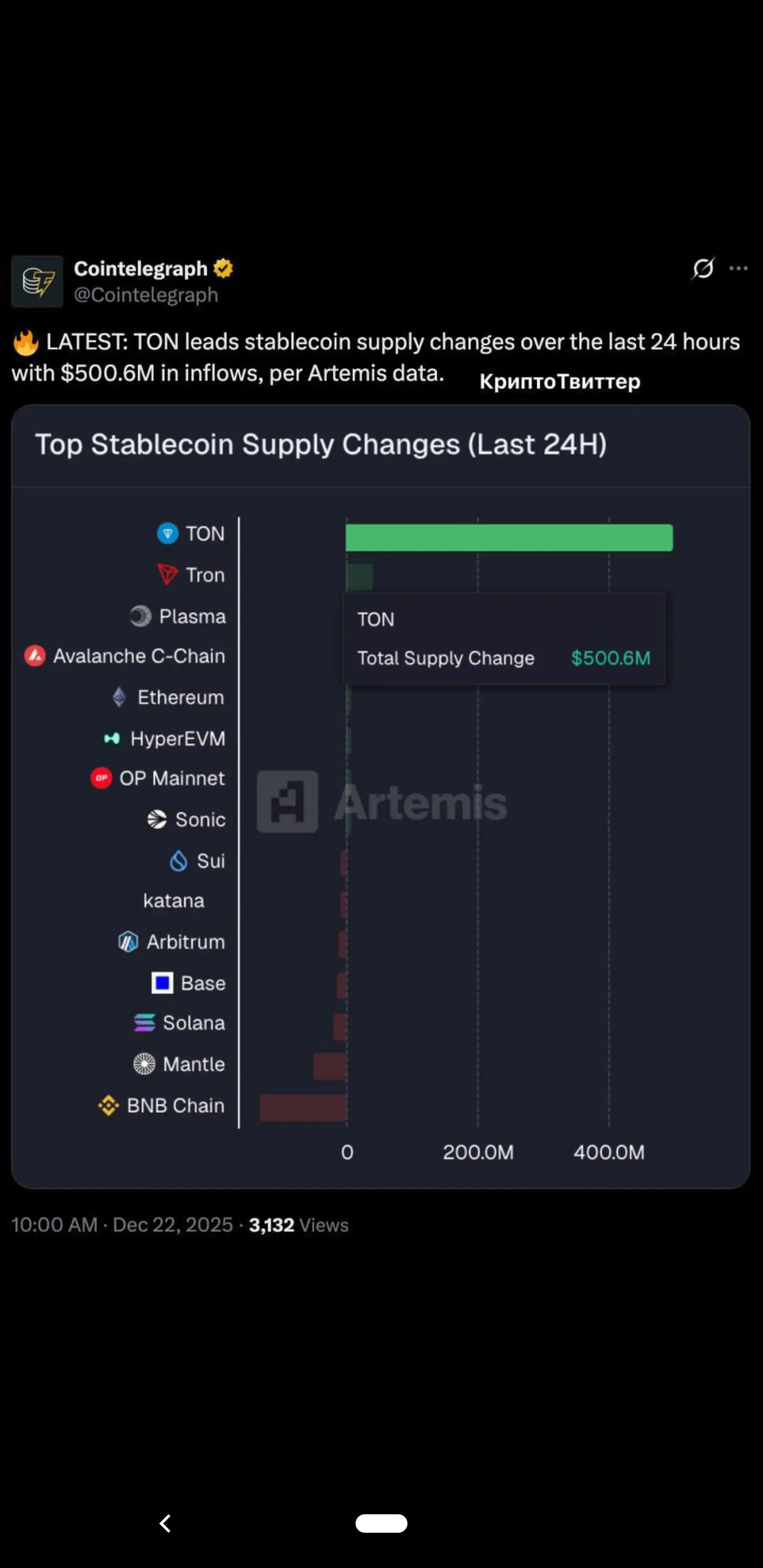Tap the TON chain logo icon
Screen dimensions: 763x1568
coord(167,533)
